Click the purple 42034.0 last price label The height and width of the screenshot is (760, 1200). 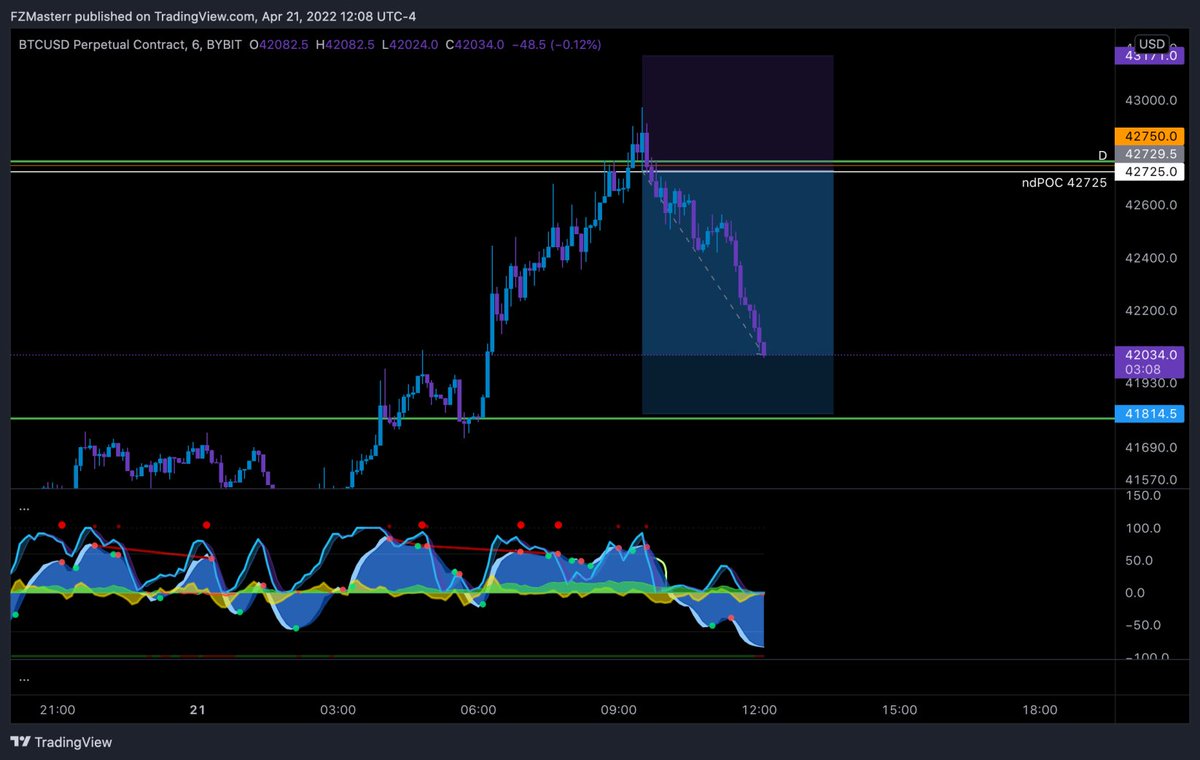click(x=1150, y=355)
